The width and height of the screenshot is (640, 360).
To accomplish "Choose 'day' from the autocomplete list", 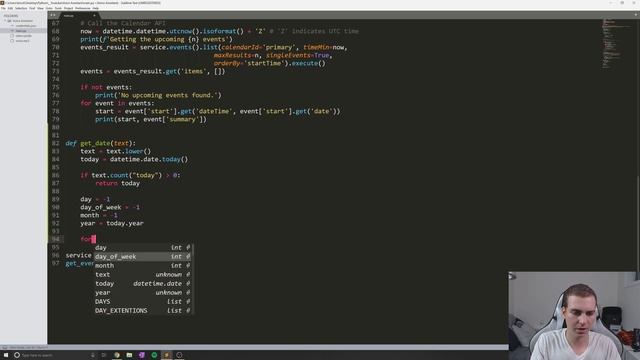I will click(x=142, y=247).
